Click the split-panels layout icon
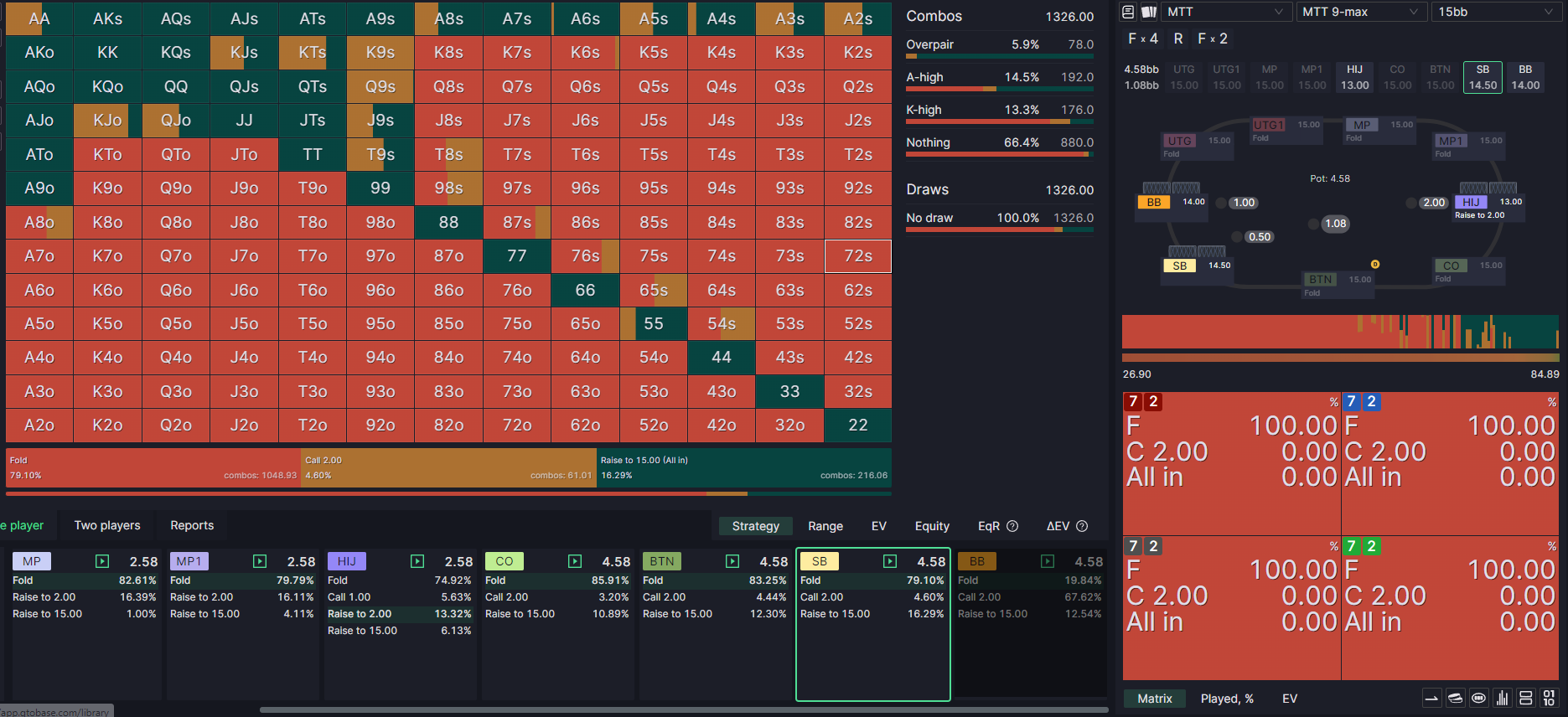Image resolution: width=1568 pixels, height=717 pixels. (1526, 699)
